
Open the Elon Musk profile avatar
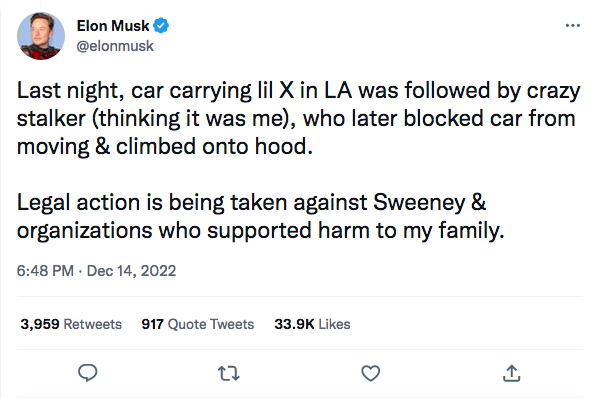coord(41,36)
